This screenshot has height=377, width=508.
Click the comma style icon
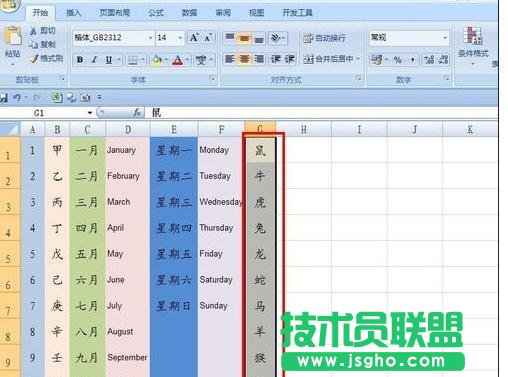(x=413, y=60)
